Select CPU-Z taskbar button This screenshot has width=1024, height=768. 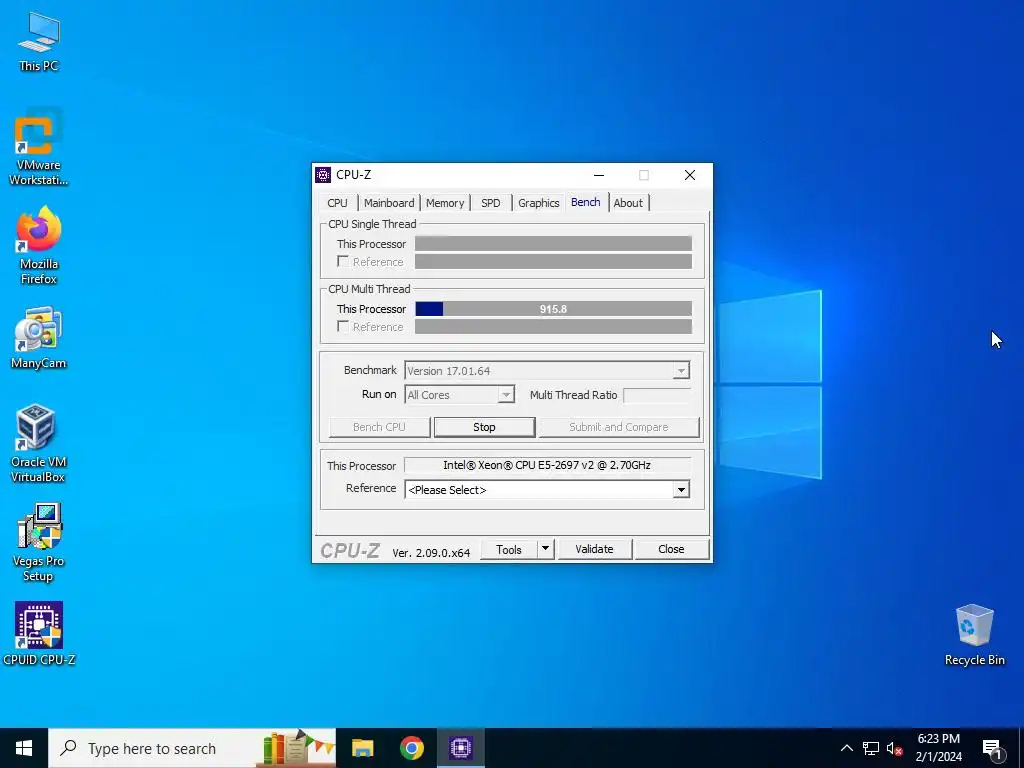tap(460, 748)
